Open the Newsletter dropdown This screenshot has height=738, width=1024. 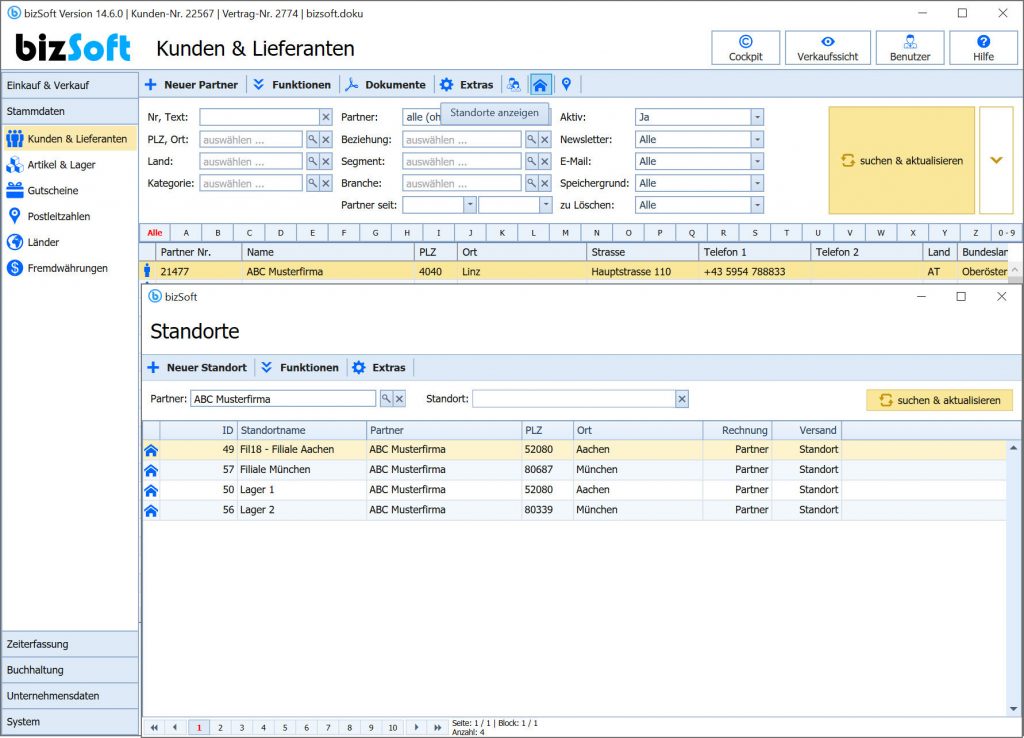tap(757, 140)
